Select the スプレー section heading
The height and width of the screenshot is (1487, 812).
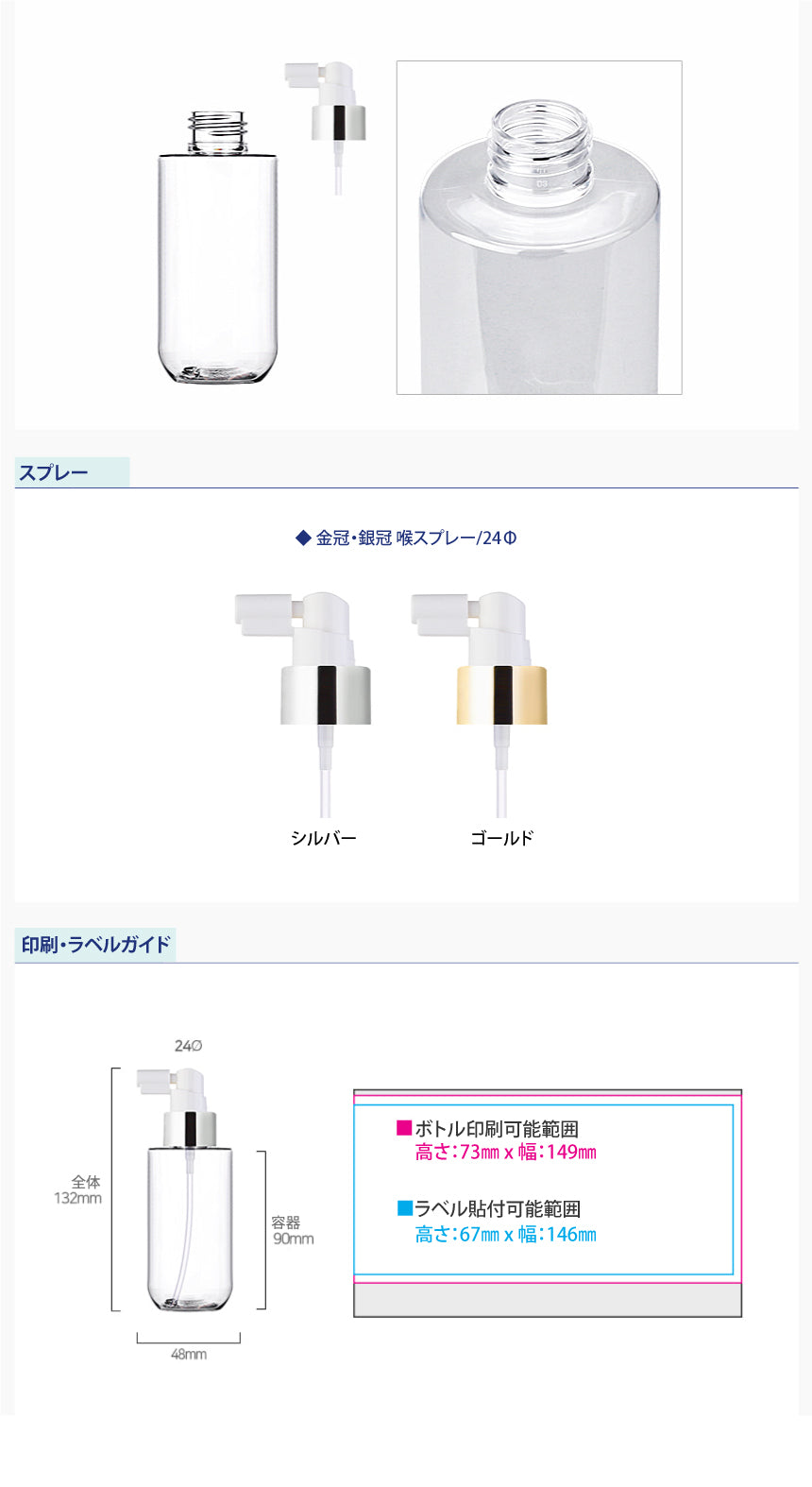[54, 472]
